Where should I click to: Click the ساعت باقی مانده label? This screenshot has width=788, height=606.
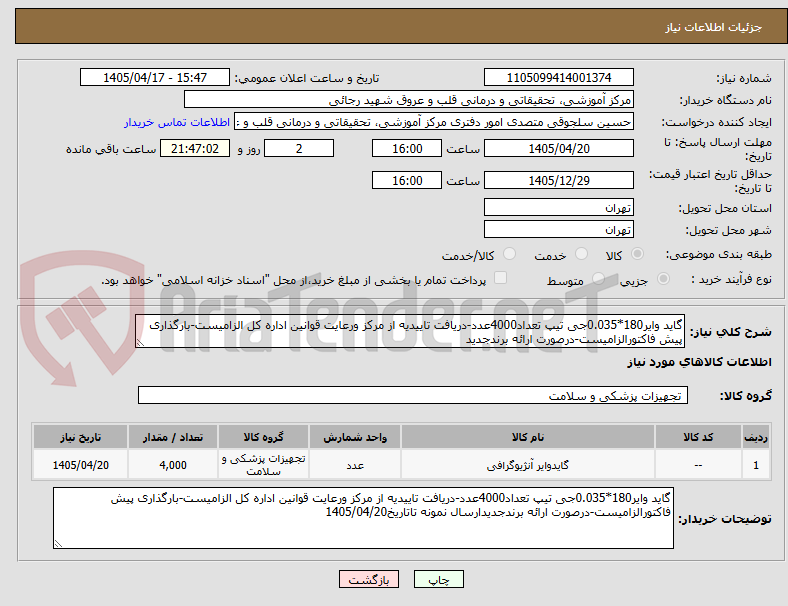point(111,149)
